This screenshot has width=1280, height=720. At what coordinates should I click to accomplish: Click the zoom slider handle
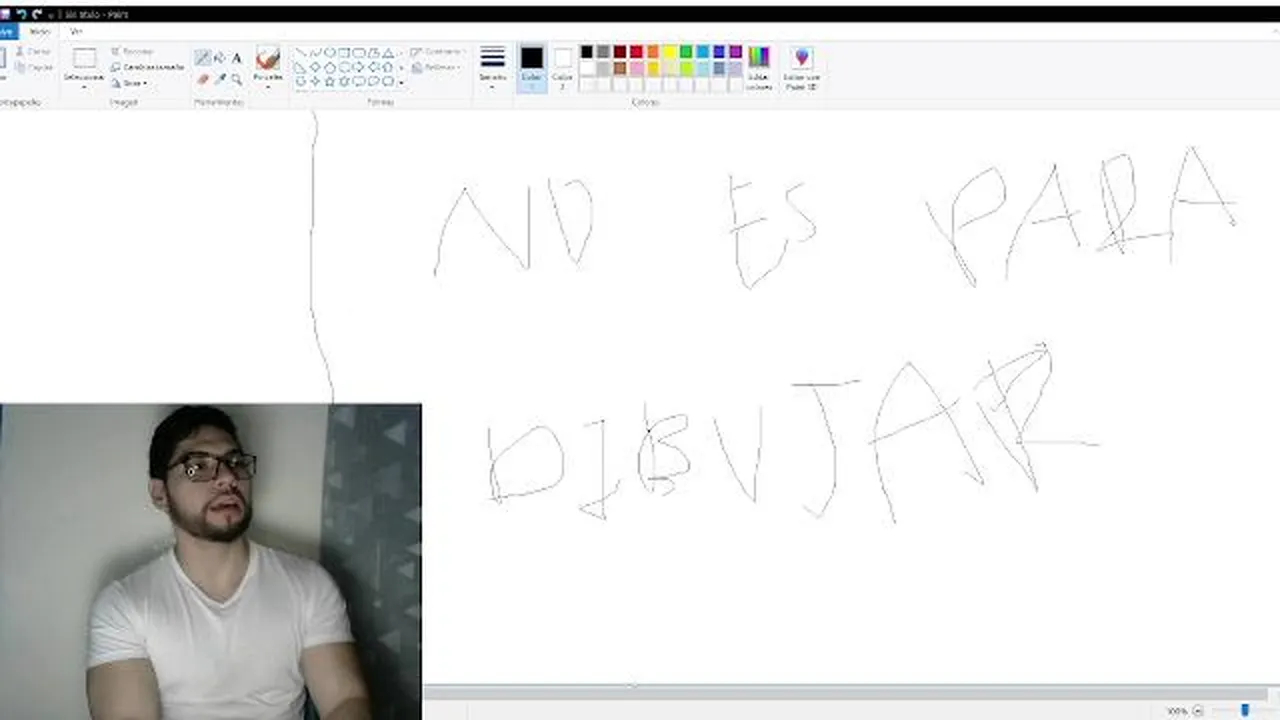point(1245,711)
